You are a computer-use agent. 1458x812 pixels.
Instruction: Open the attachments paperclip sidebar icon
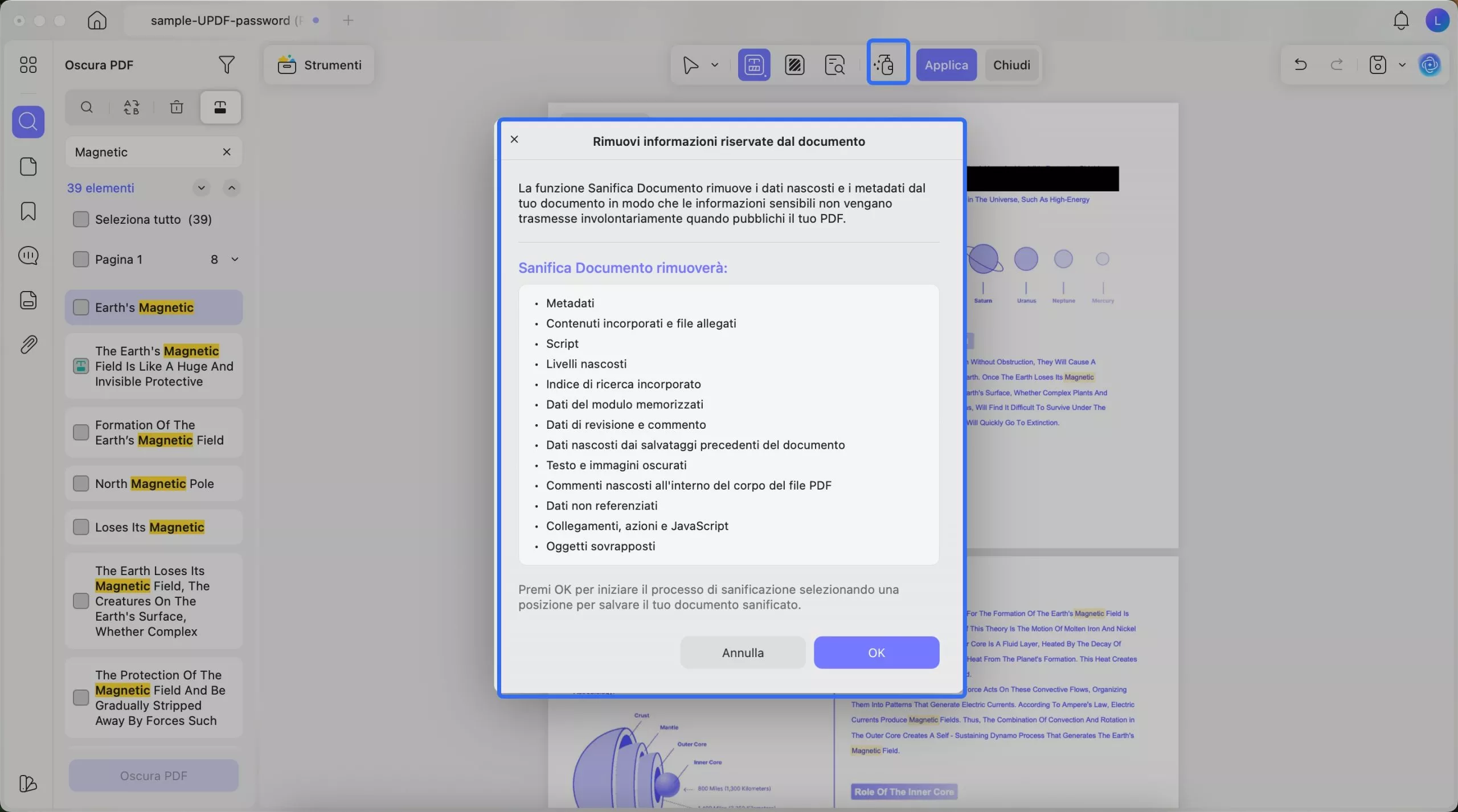(x=28, y=345)
